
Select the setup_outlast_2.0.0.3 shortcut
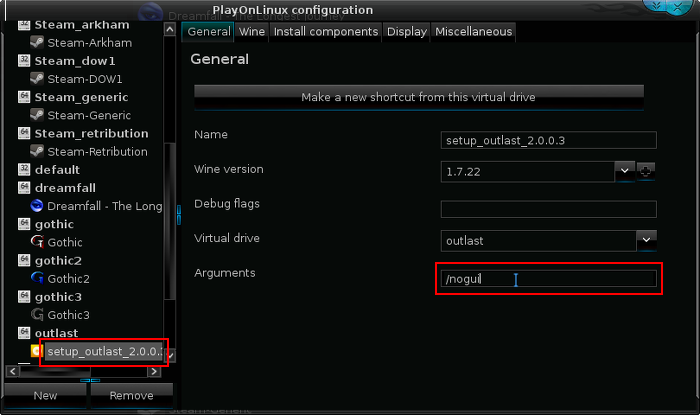click(104, 351)
